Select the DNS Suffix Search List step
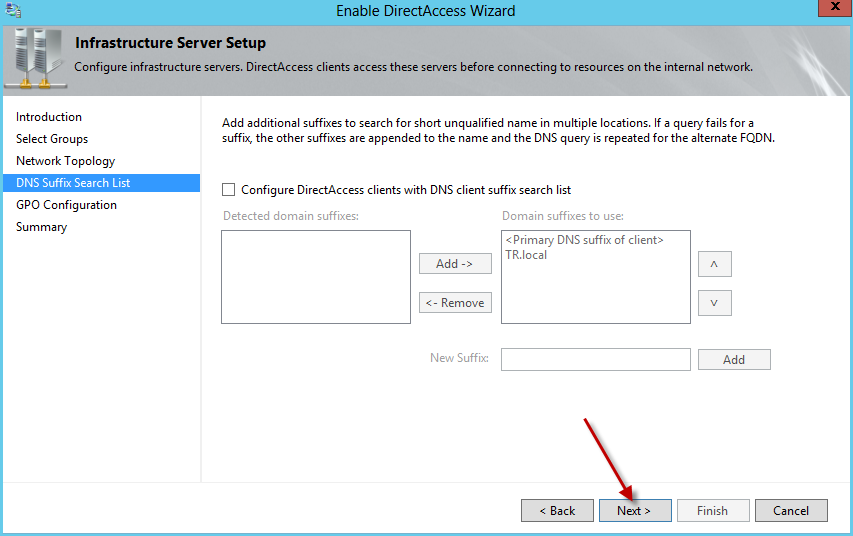853x536 pixels. coord(73,183)
